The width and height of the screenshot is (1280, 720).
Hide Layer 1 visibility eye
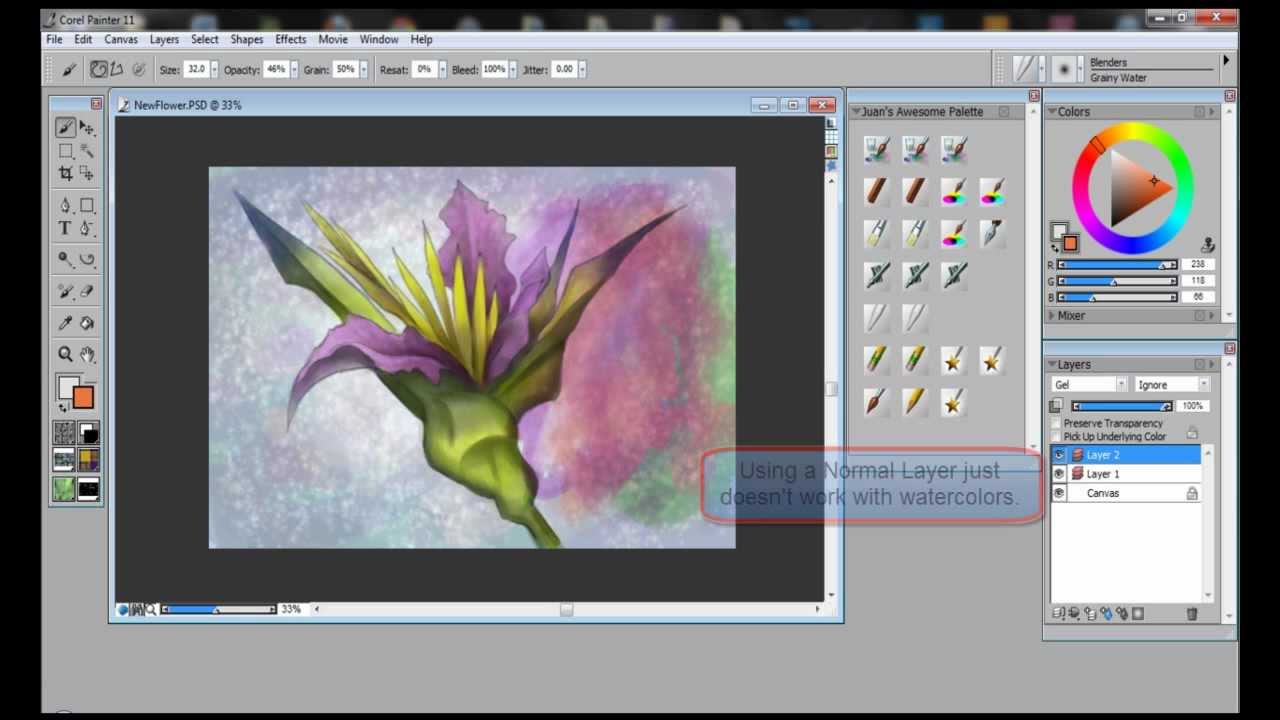click(x=1058, y=473)
